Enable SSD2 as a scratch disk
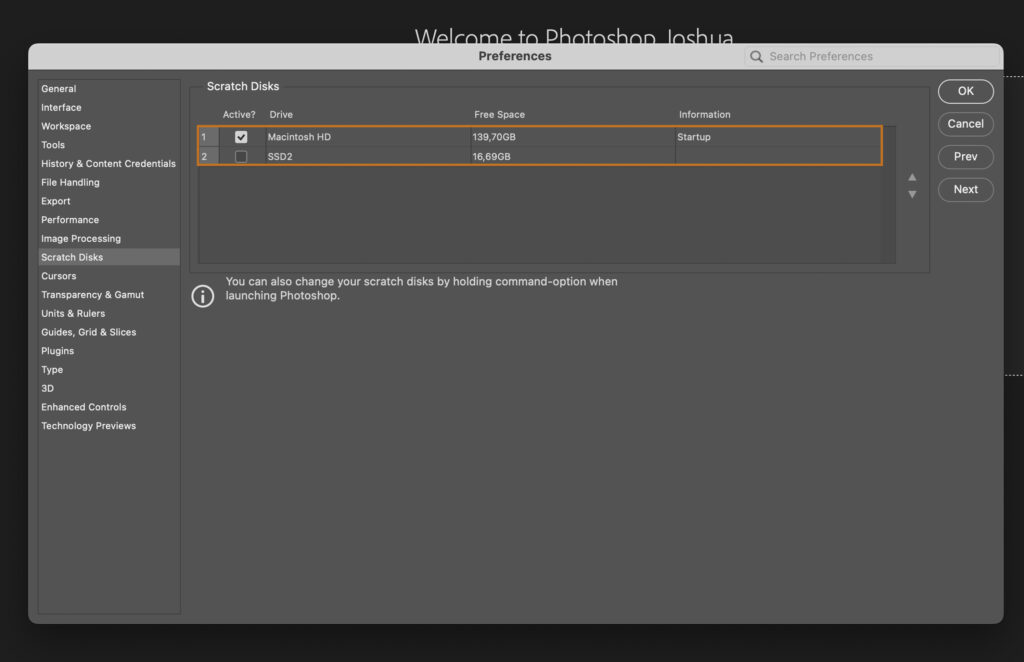The width and height of the screenshot is (1024, 662). 241,156
